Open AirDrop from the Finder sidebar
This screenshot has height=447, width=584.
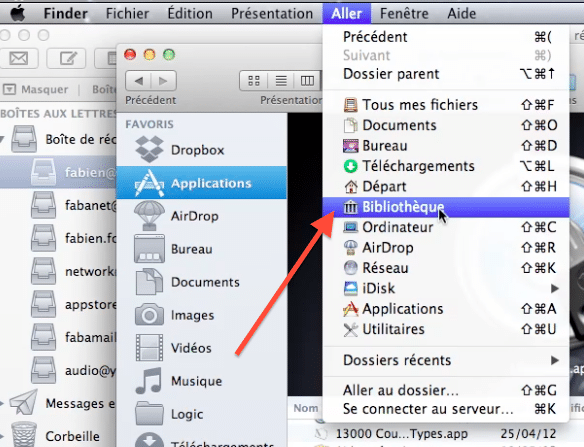(201, 216)
